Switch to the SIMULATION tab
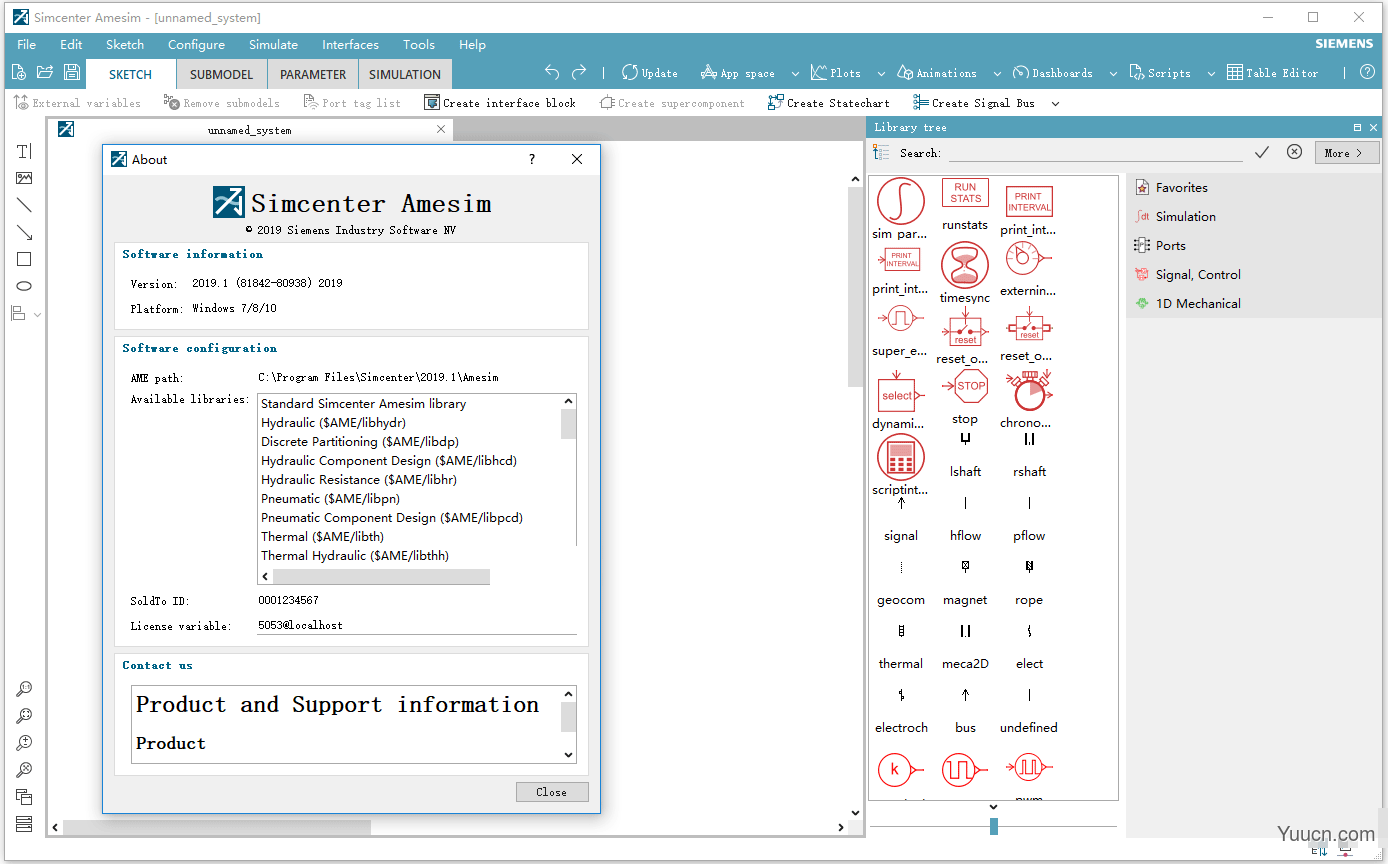1388x864 pixels. 405,74
